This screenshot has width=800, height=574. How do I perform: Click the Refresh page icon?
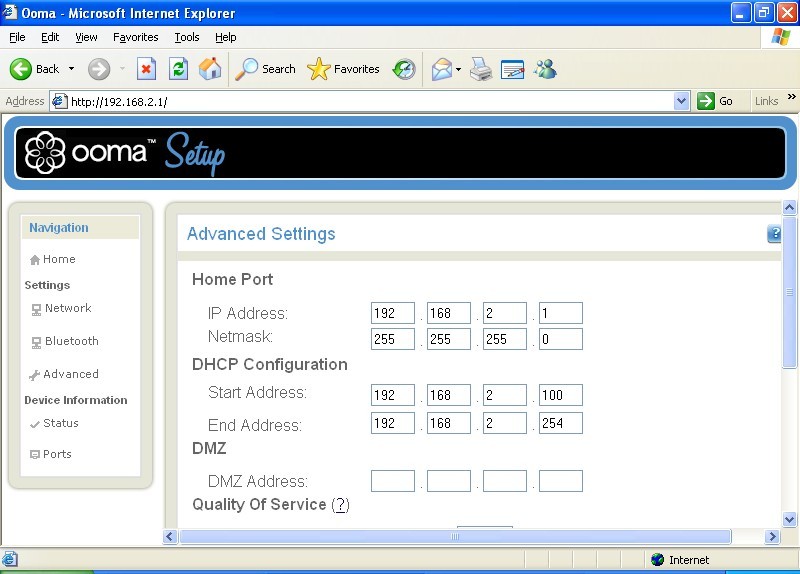point(178,69)
